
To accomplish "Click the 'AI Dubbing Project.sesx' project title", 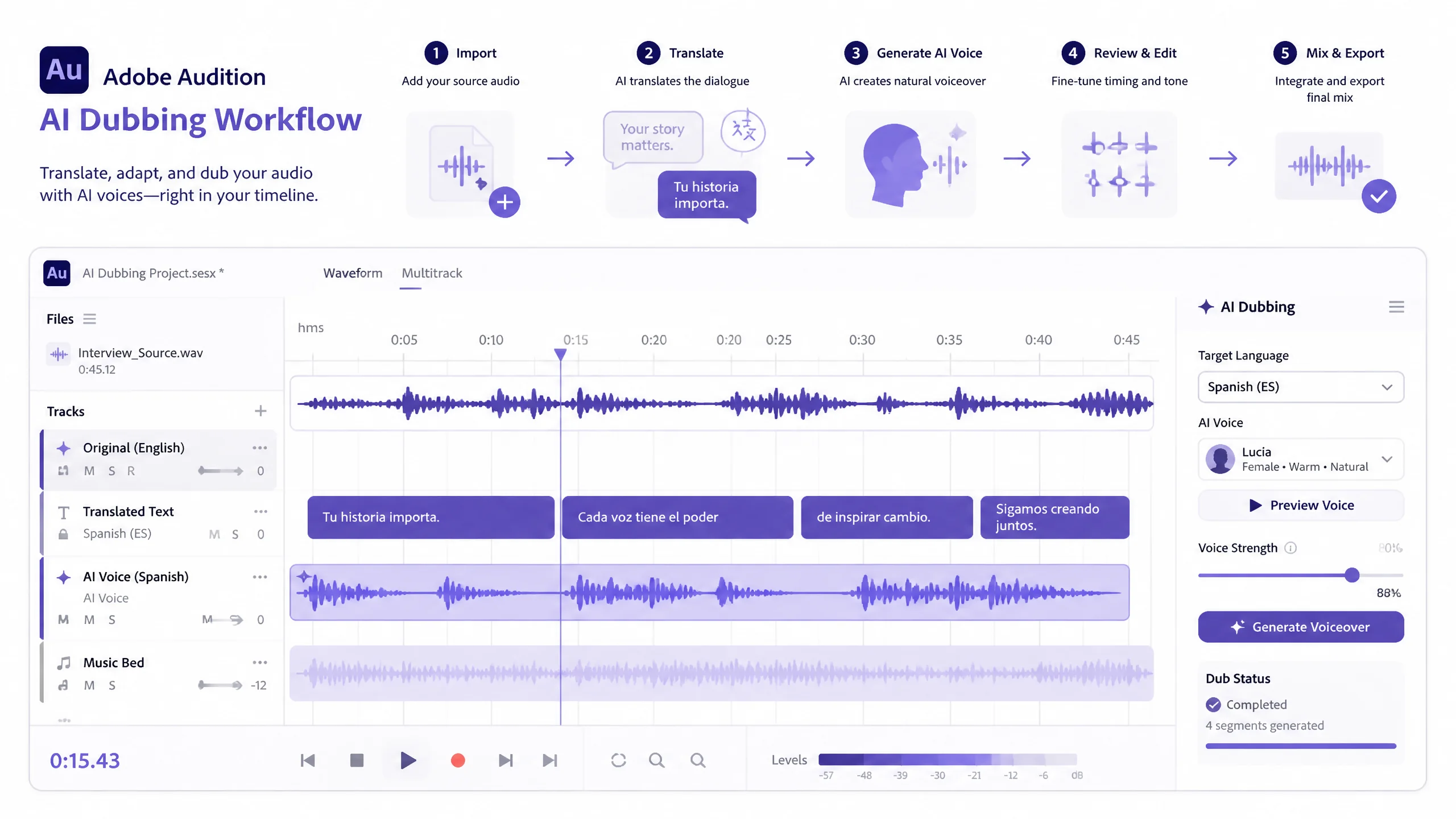I will pos(153,273).
